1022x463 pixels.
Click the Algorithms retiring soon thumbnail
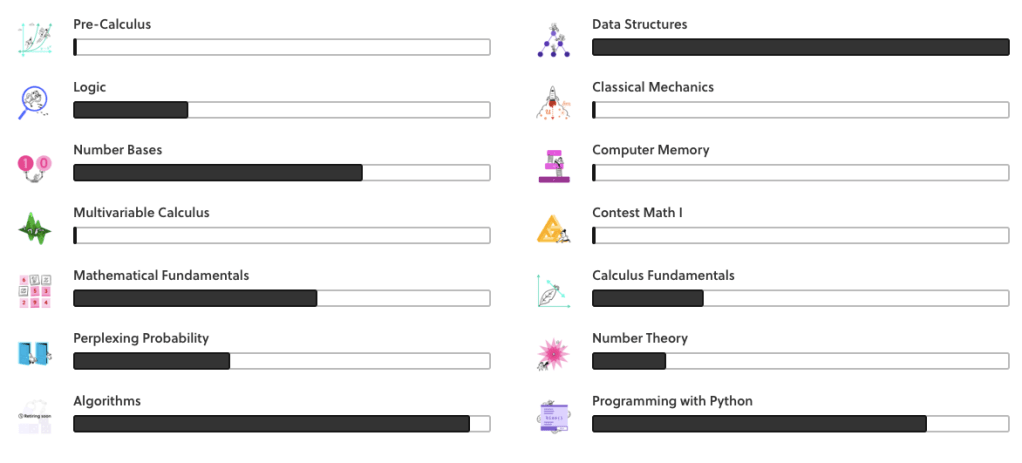coord(35,416)
